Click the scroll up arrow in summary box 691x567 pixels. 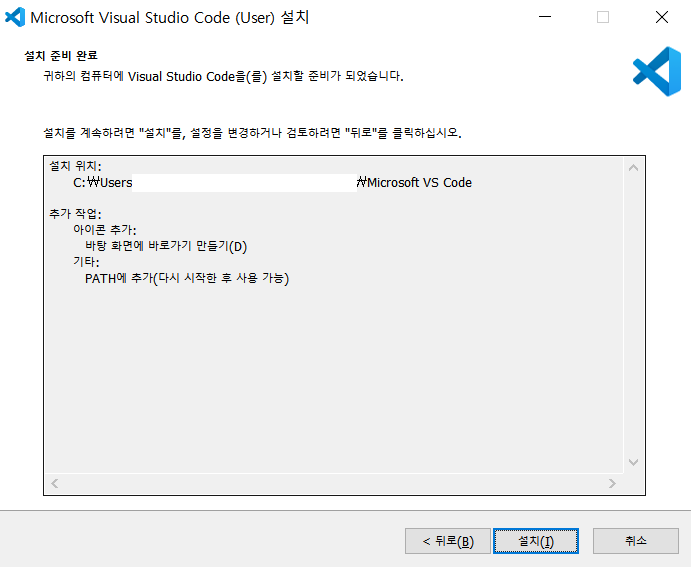click(x=634, y=168)
